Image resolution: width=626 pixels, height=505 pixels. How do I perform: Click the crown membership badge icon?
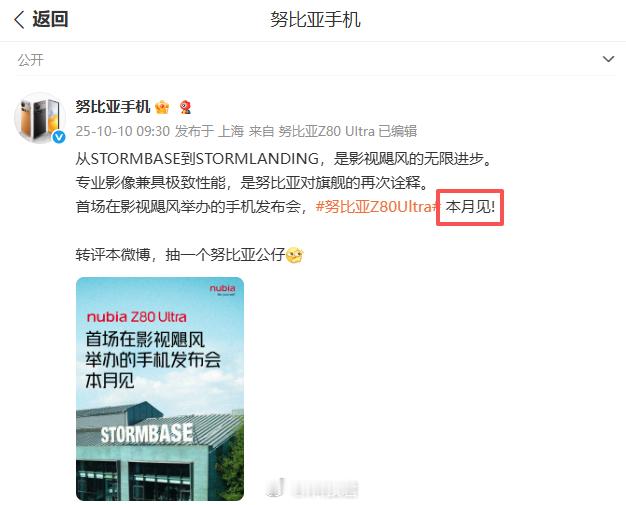click(x=162, y=107)
